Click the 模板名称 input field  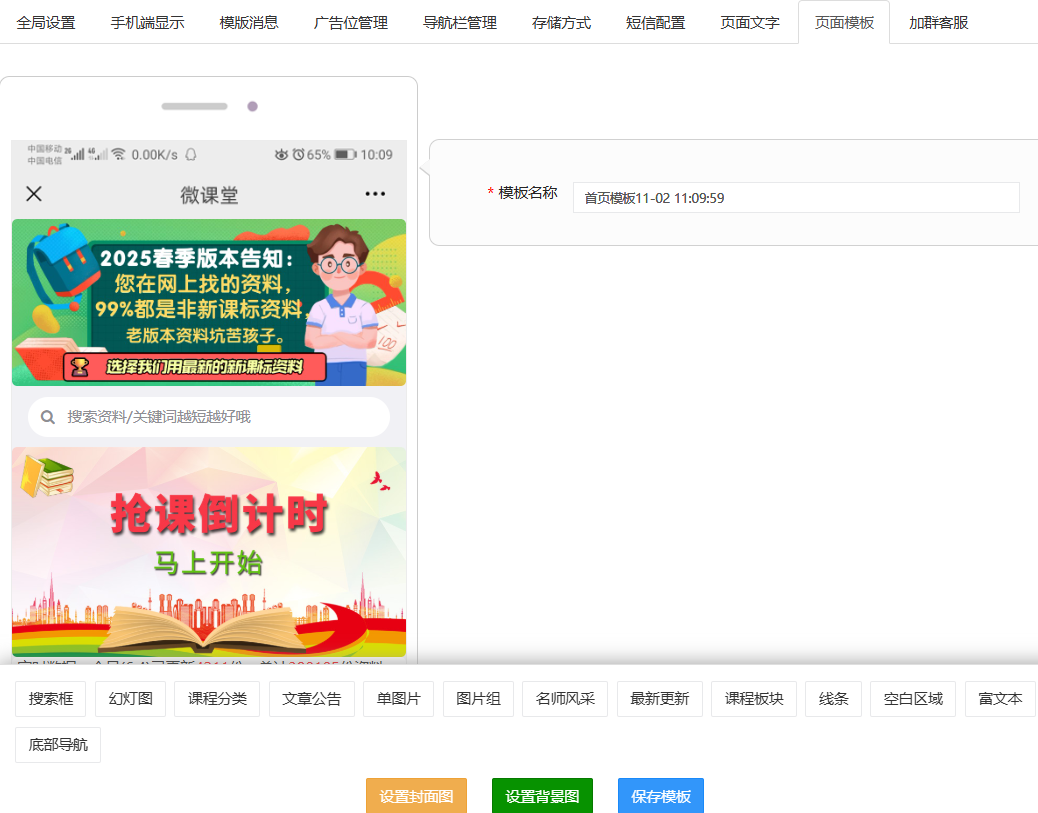click(x=795, y=198)
